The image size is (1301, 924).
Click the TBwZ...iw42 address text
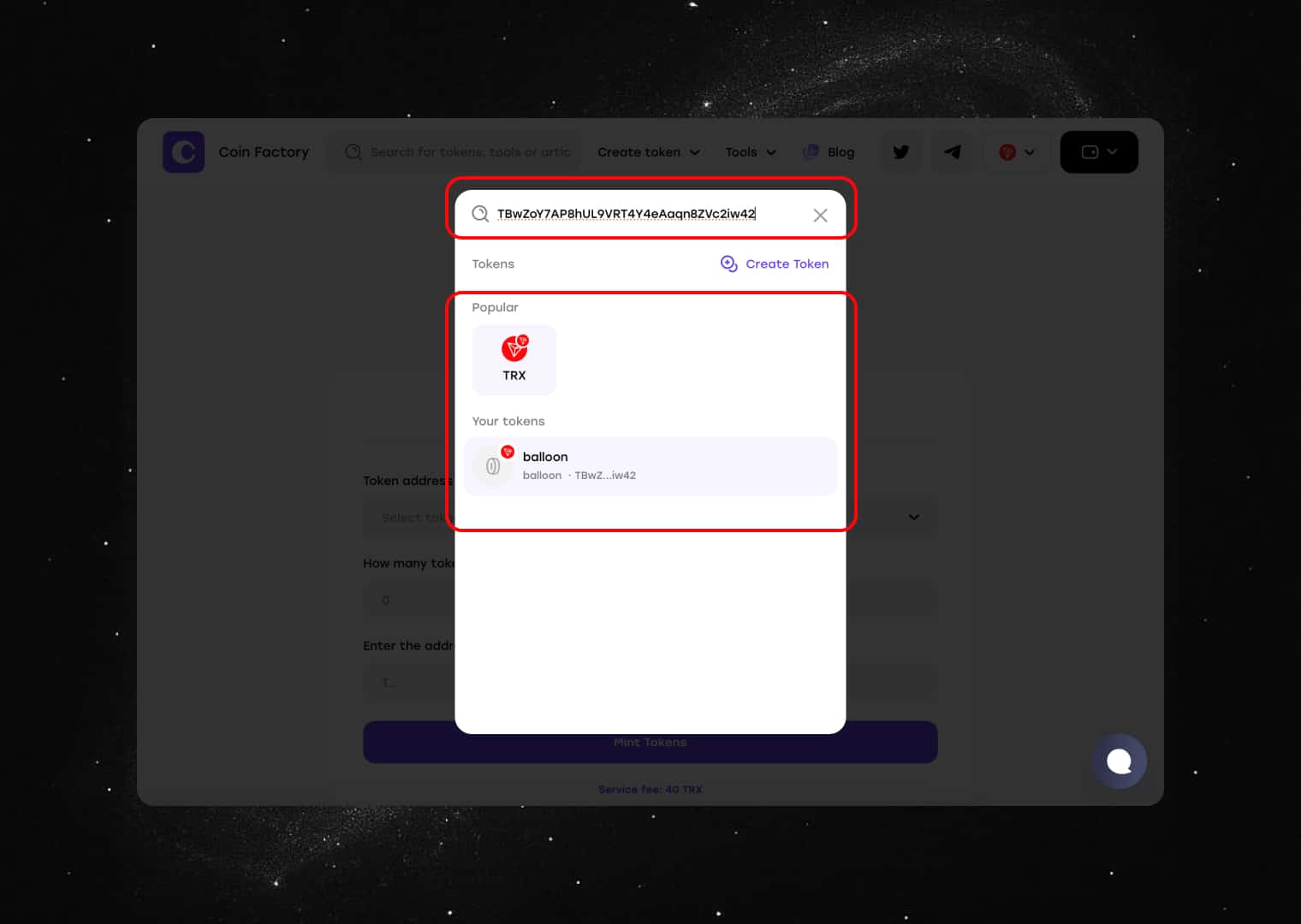pos(605,476)
